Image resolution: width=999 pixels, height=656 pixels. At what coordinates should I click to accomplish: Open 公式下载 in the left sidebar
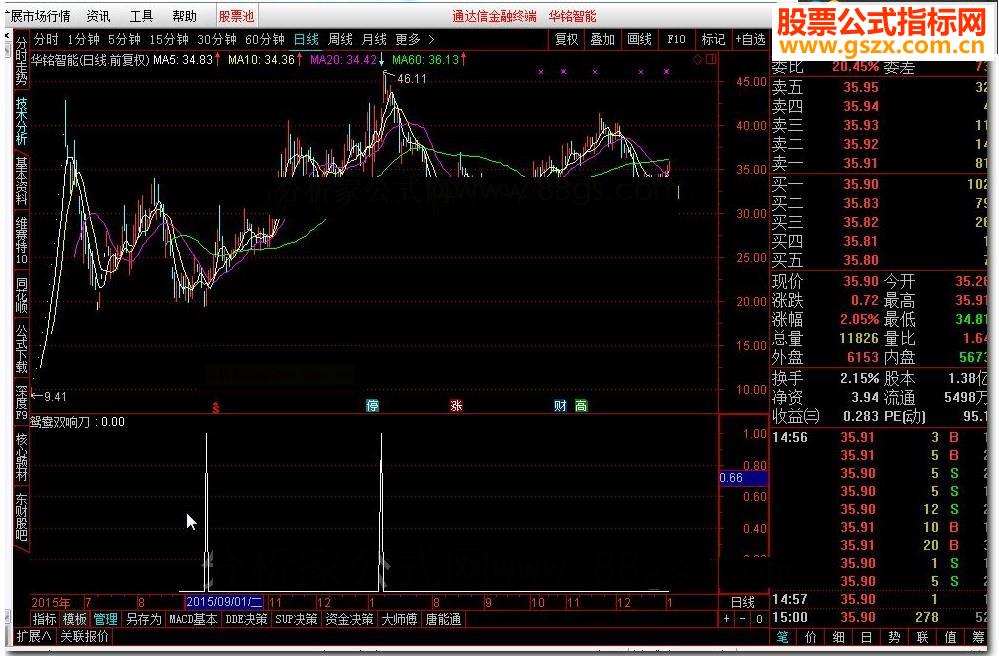(21, 348)
